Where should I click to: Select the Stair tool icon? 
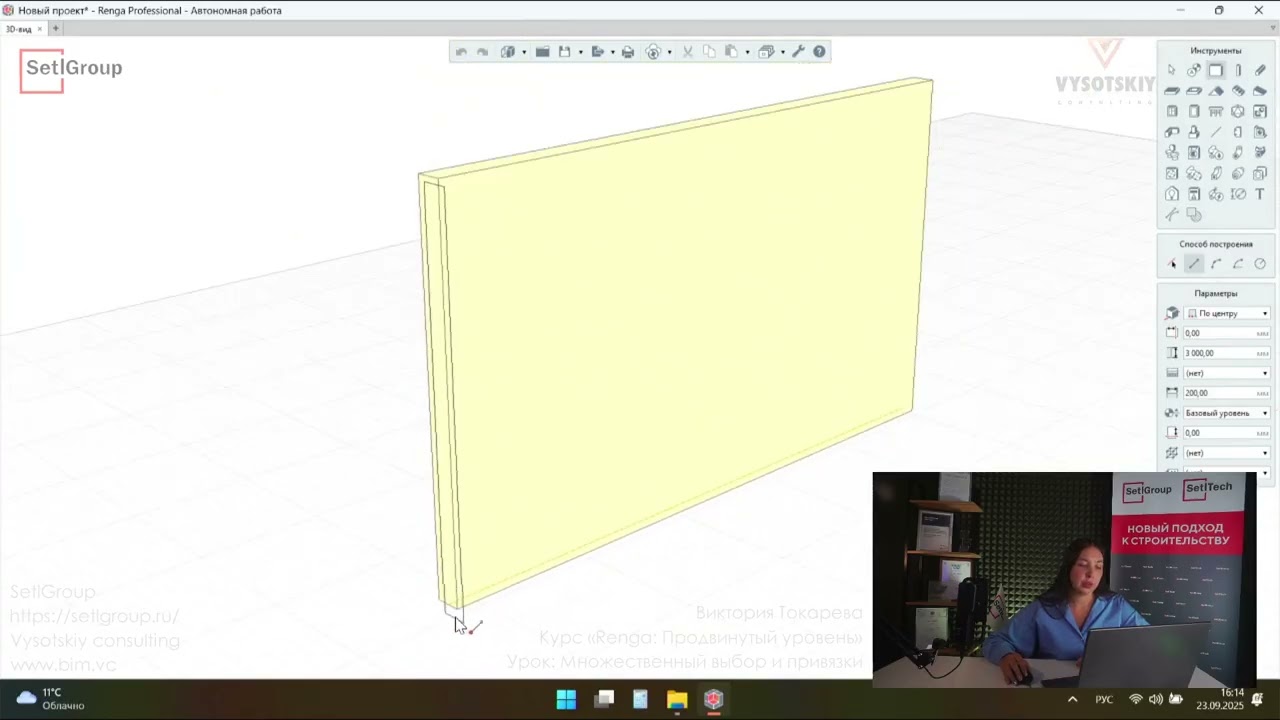[x=1238, y=91]
